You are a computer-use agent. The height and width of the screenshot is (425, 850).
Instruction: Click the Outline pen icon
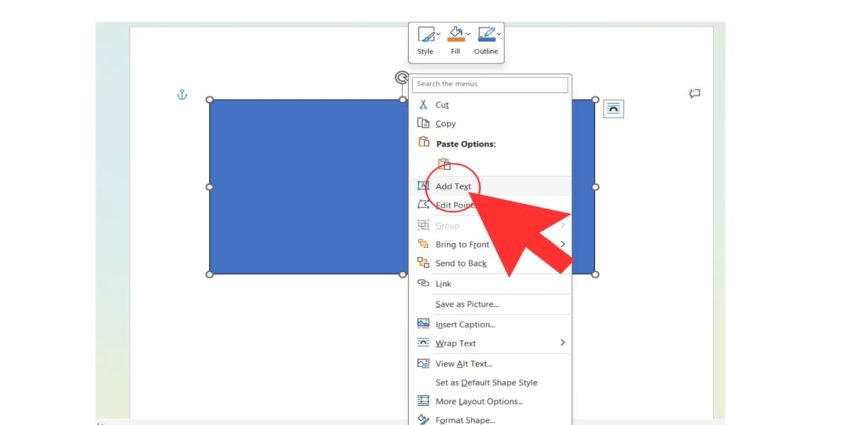[x=485, y=35]
